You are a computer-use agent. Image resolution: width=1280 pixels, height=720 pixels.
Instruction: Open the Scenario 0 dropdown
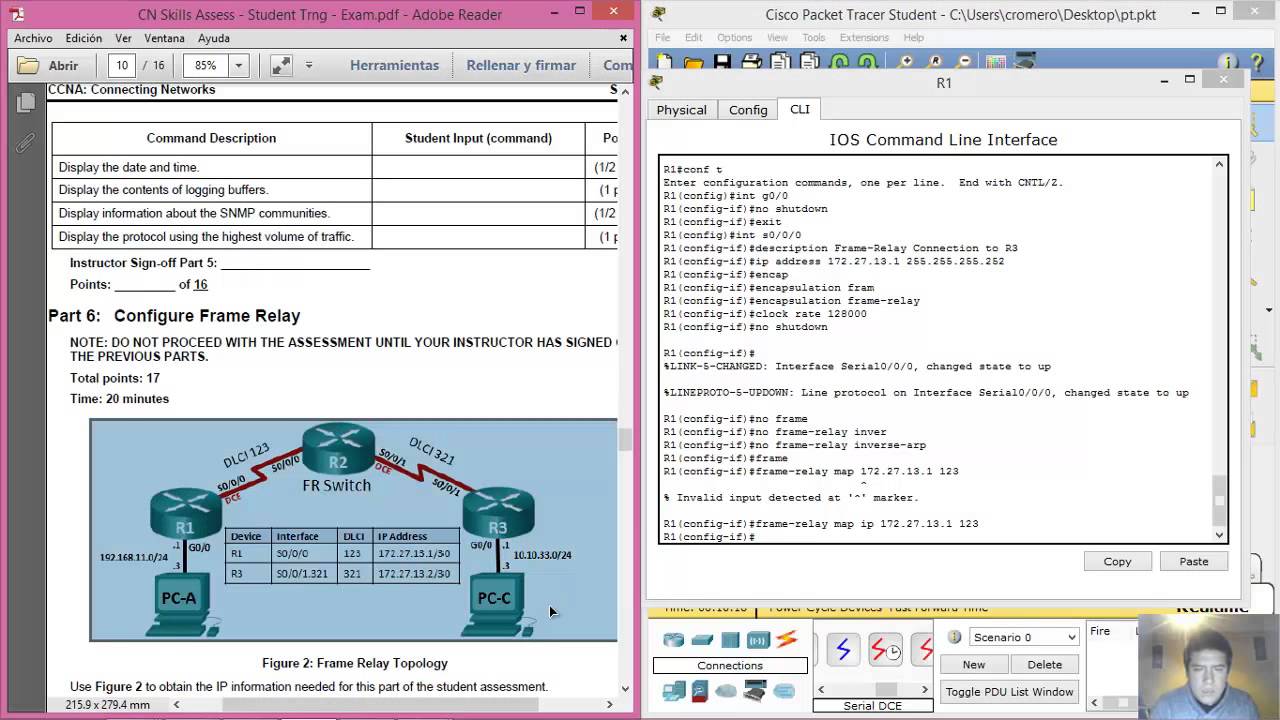1024,637
